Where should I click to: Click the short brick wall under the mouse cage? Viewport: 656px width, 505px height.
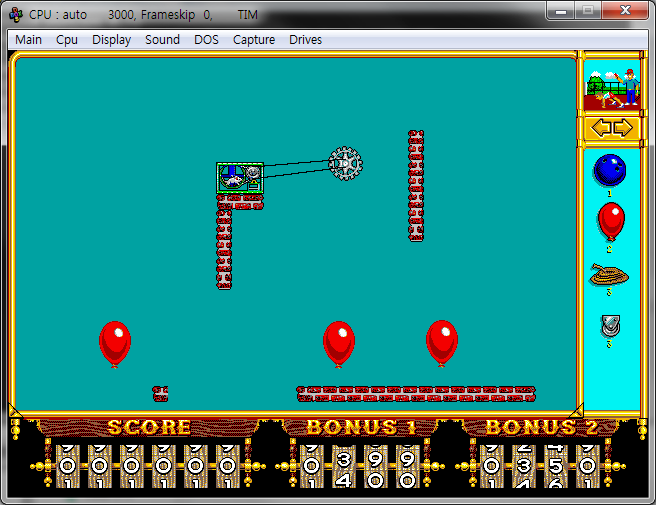click(240, 202)
